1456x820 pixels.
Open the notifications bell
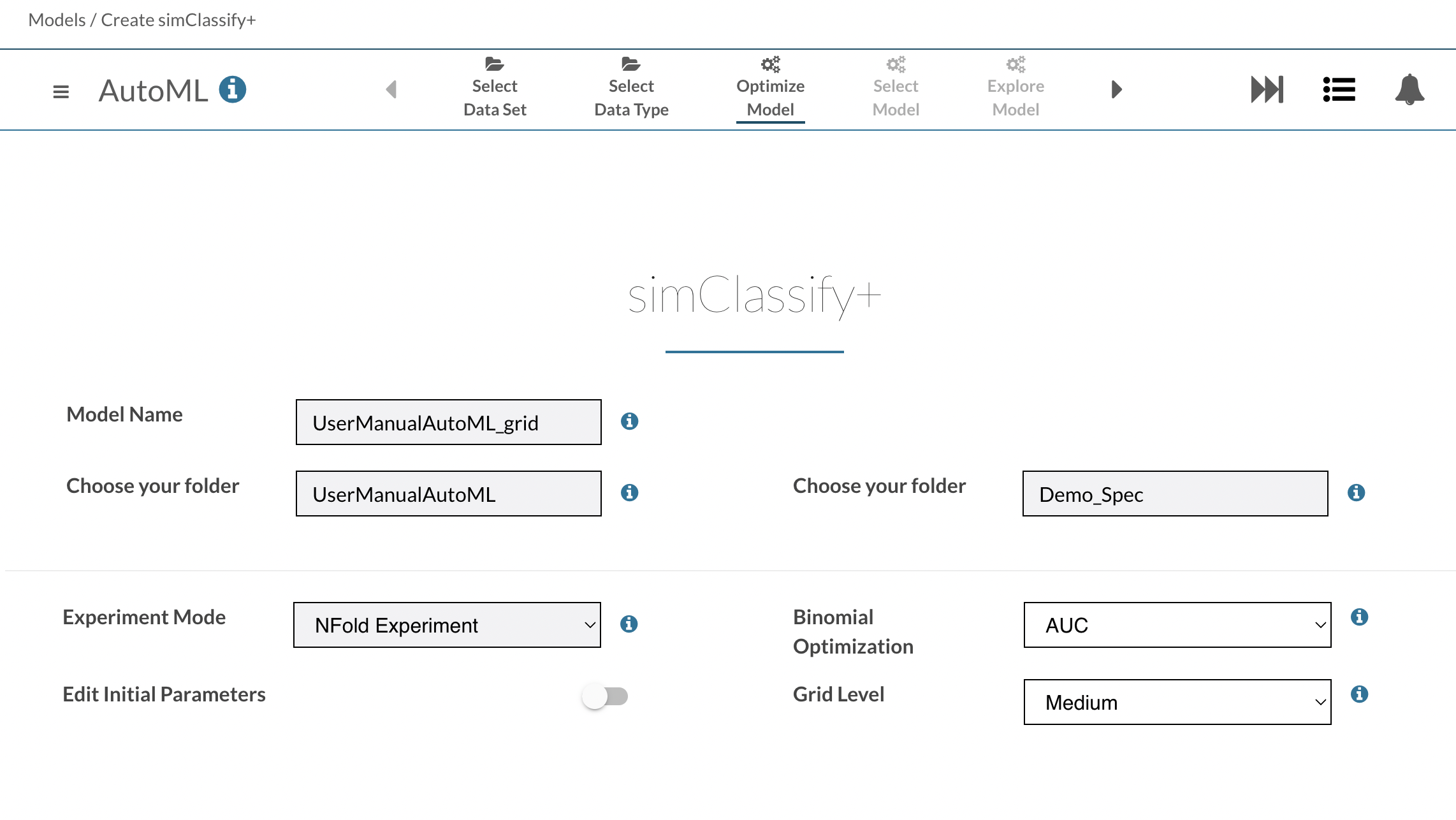[1409, 89]
